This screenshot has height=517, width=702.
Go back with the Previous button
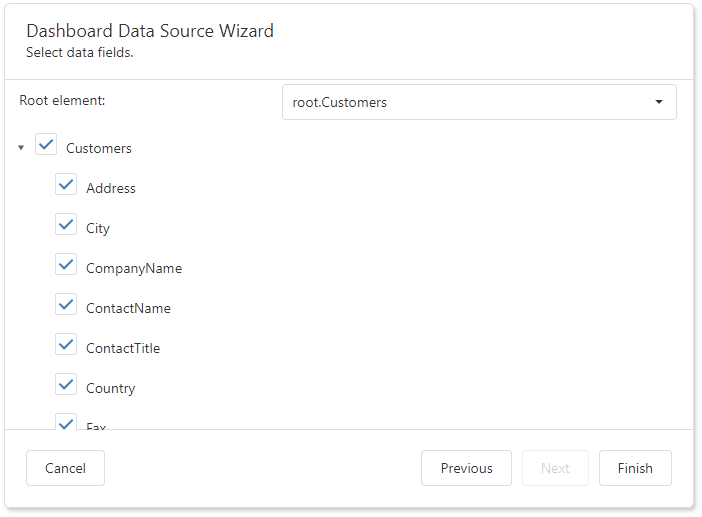466,468
